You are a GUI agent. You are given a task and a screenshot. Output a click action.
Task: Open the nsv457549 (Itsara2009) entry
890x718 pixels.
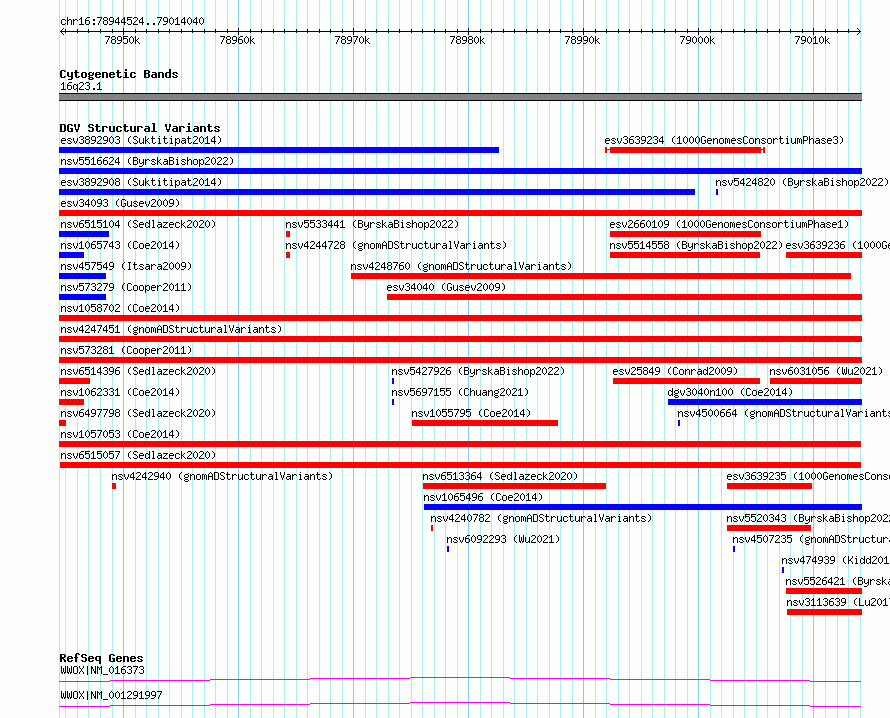pyautogui.click(x=126, y=266)
